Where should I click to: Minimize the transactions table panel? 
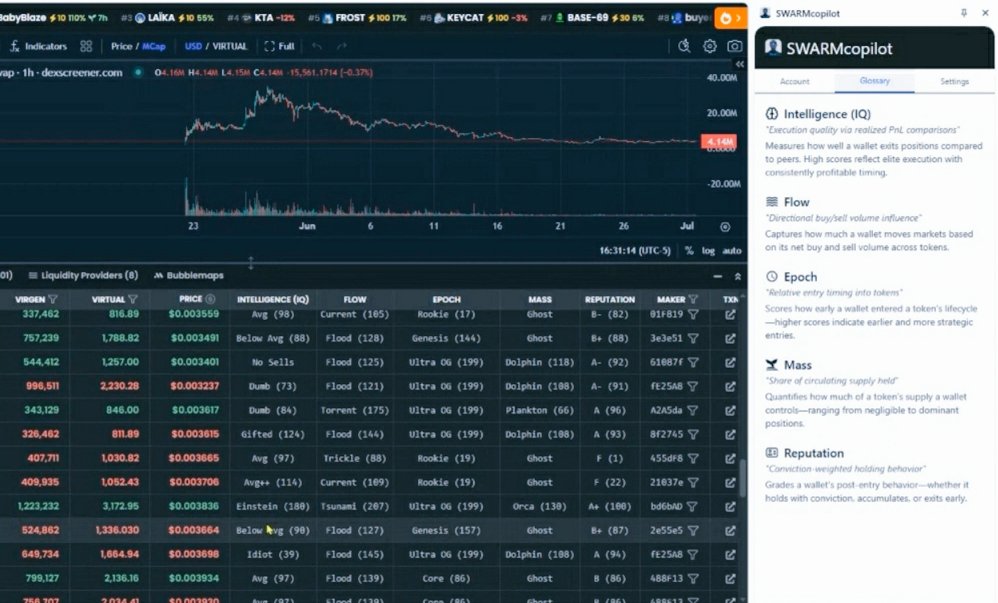(x=718, y=276)
